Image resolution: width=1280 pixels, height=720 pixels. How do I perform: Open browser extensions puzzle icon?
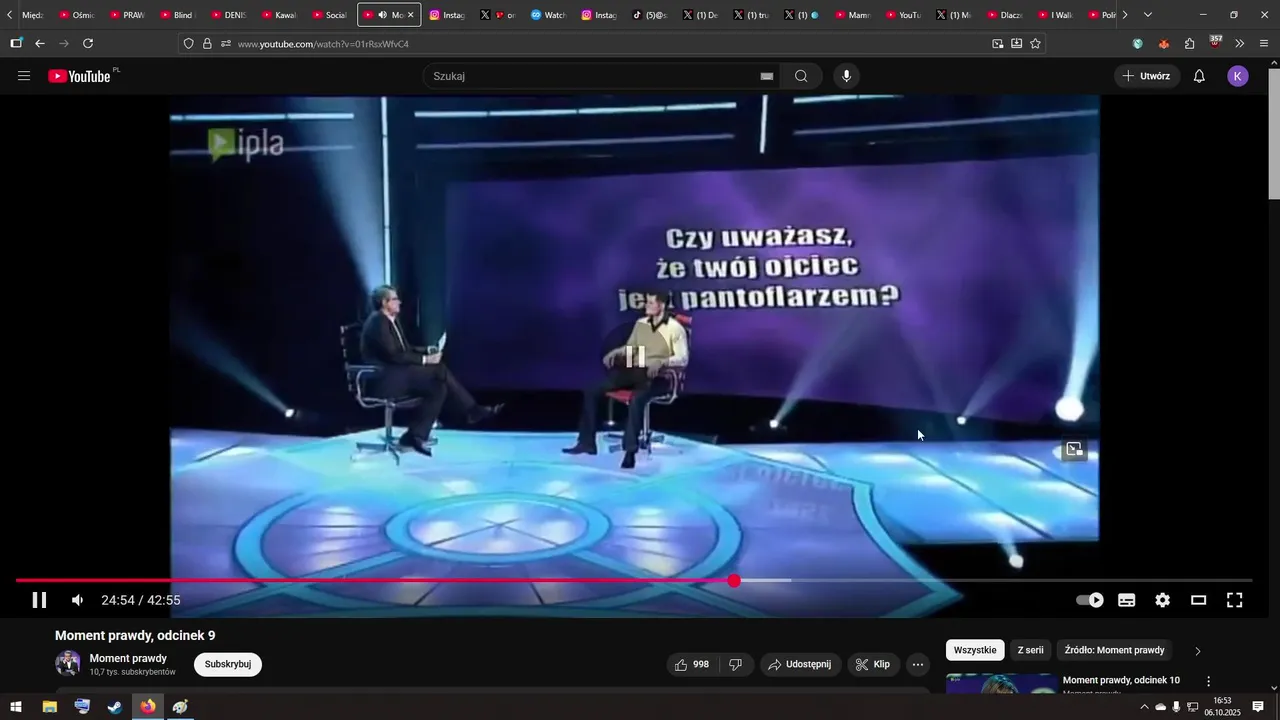point(1189,43)
